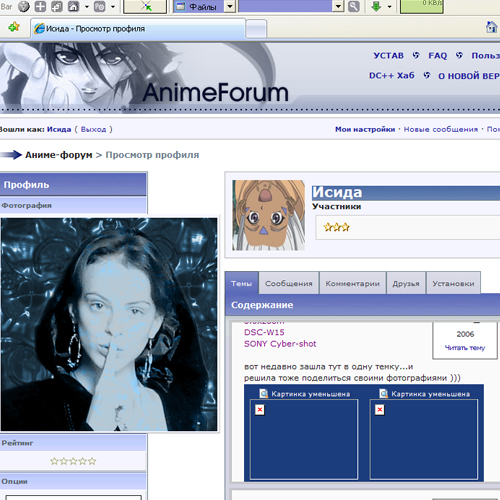This screenshot has height=500, width=500.
Task: Expand the purple search combo box arrow
Action: [338, 6]
